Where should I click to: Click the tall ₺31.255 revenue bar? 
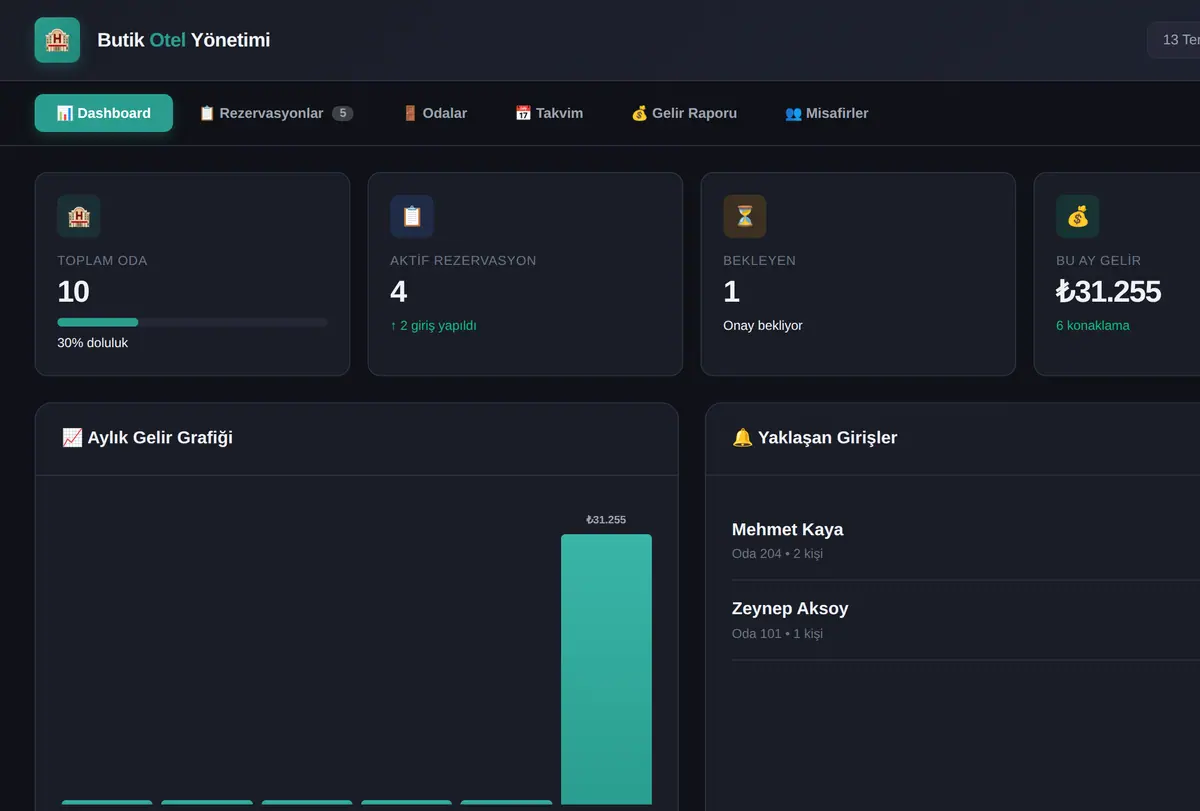click(606, 669)
